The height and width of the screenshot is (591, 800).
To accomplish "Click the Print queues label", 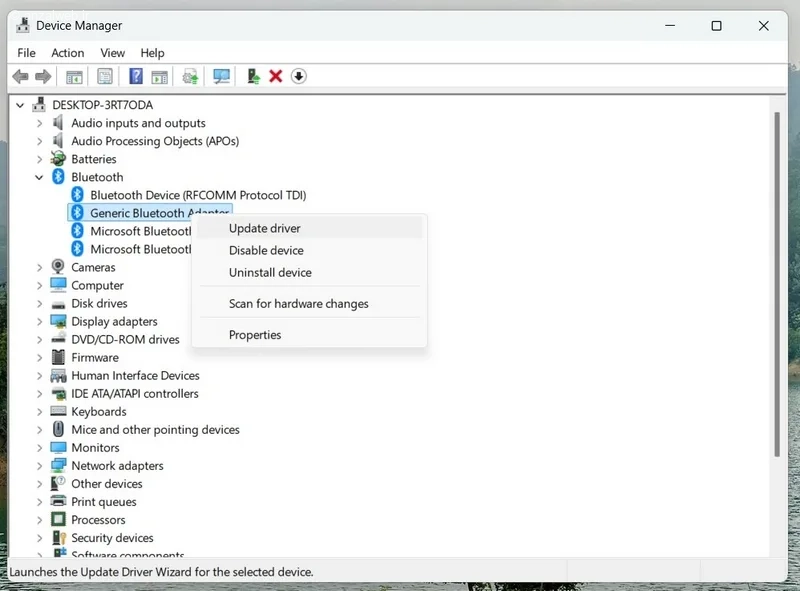I will point(104,502).
